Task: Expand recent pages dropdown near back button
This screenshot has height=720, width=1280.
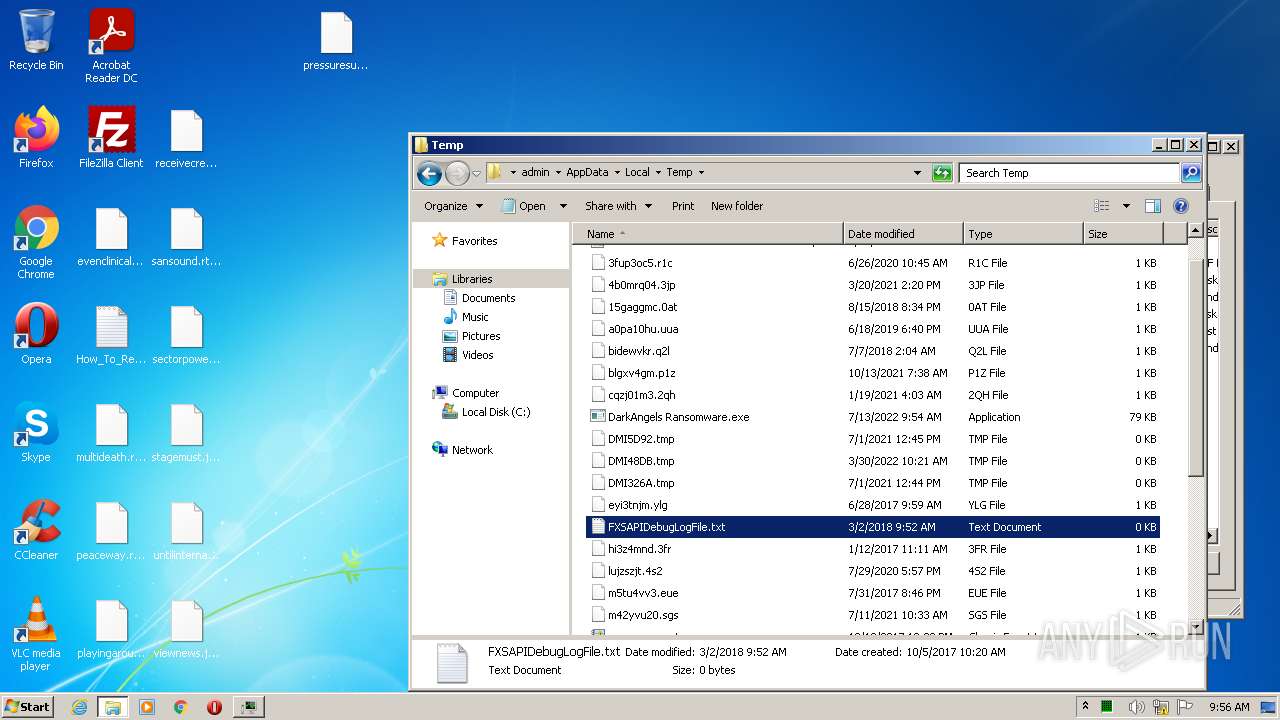Action: [477, 173]
